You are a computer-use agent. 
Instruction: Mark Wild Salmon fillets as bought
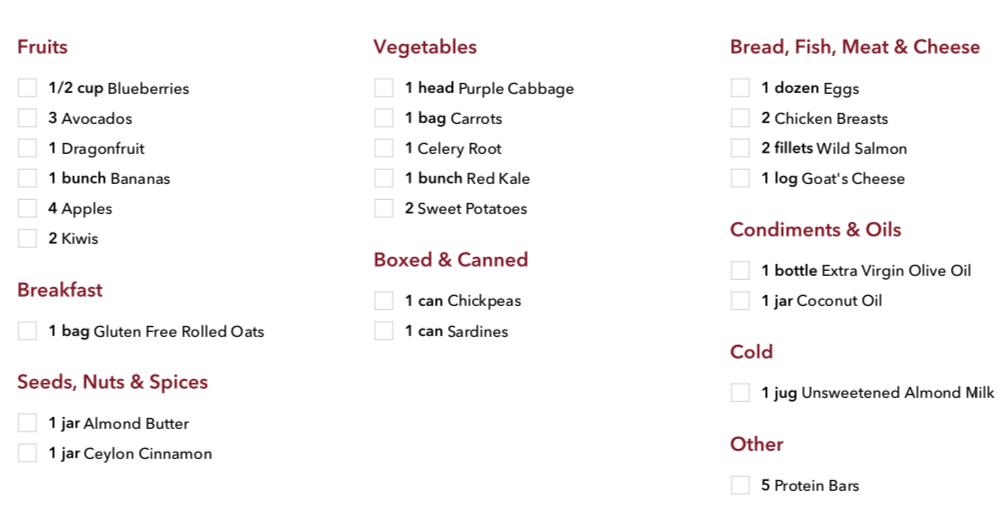pos(740,148)
